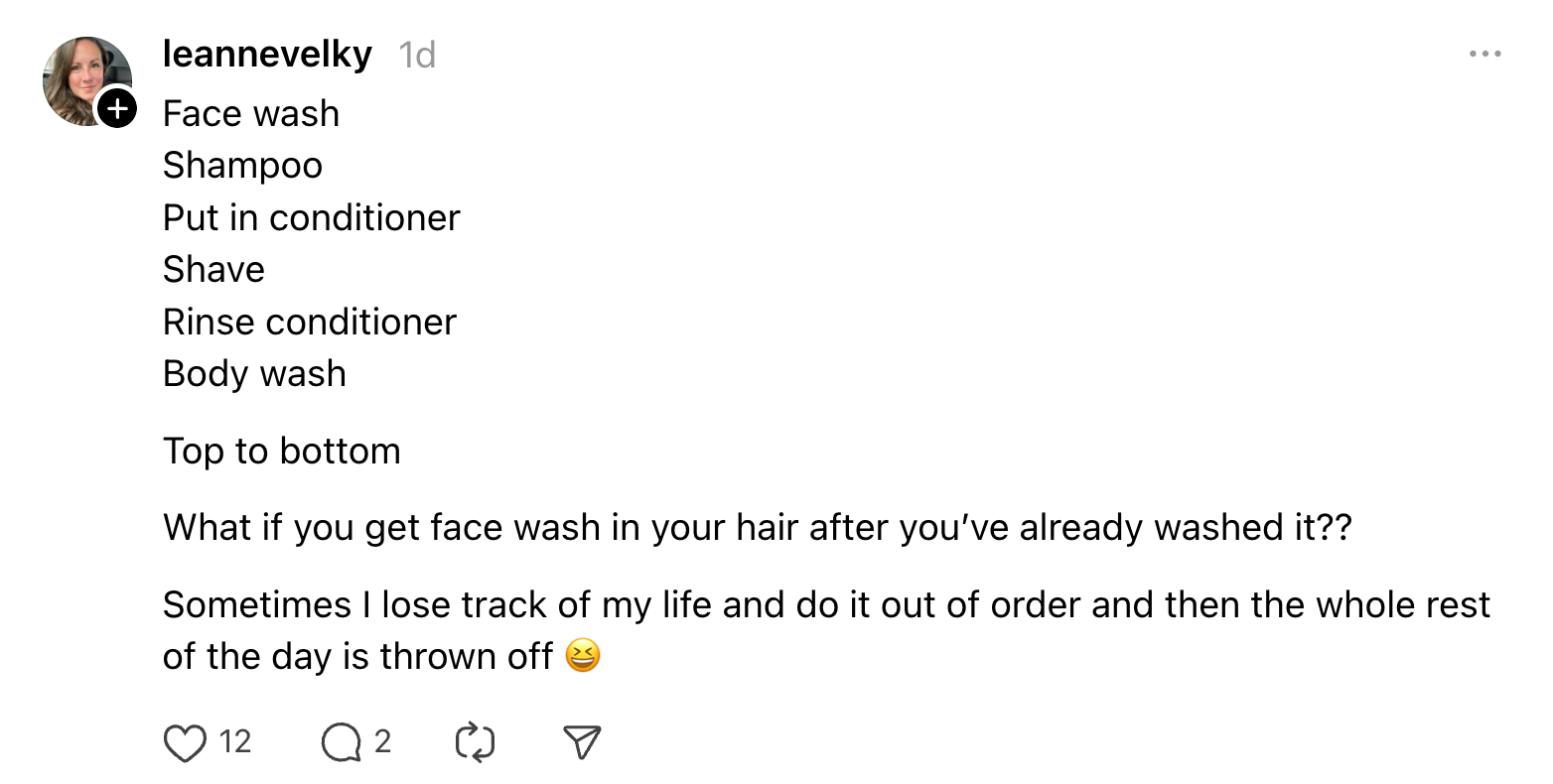Click the "What if you get face wash" question
This screenshot has height=784, width=1553.
pos(757,528)
